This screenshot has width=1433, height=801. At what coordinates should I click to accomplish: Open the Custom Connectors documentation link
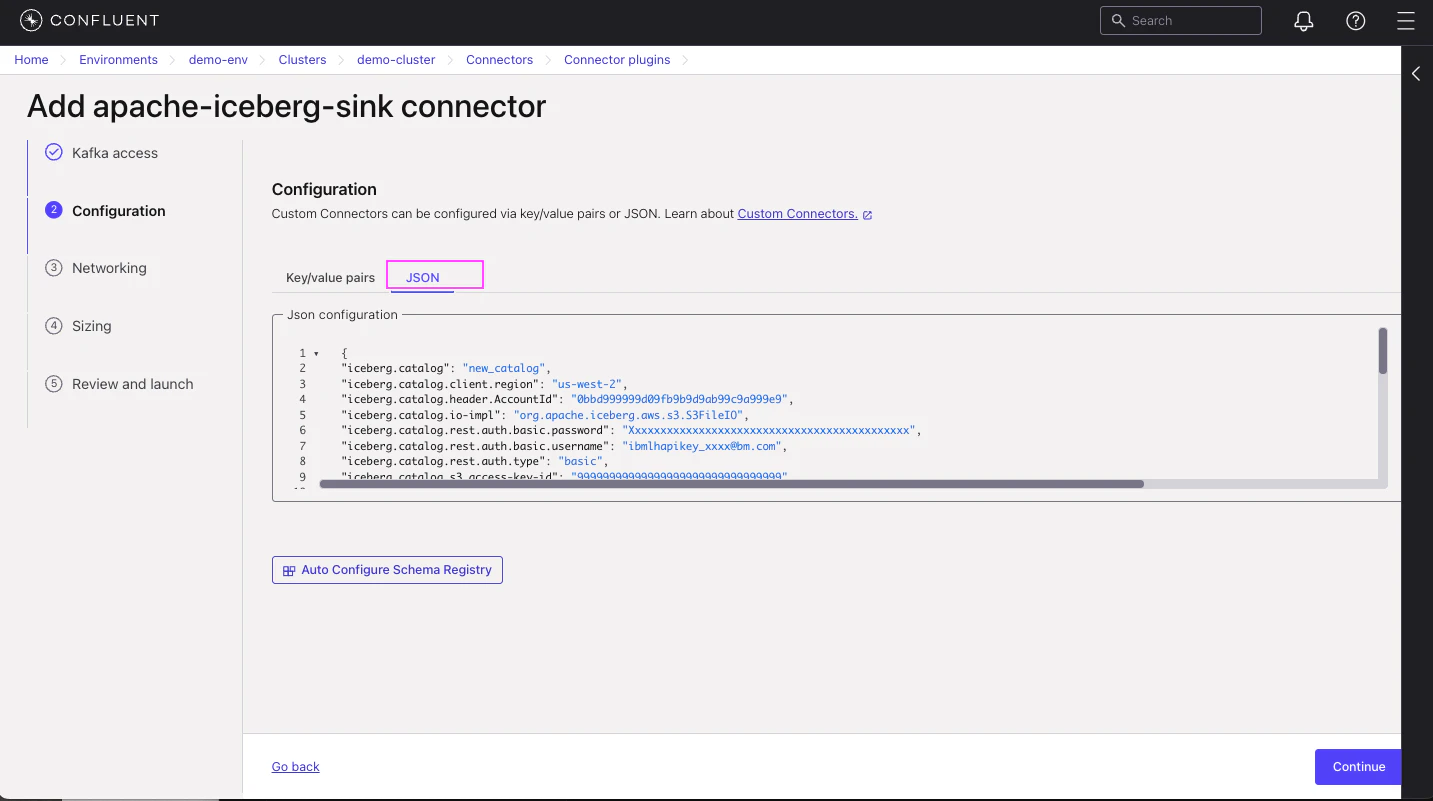click(797, 214)
